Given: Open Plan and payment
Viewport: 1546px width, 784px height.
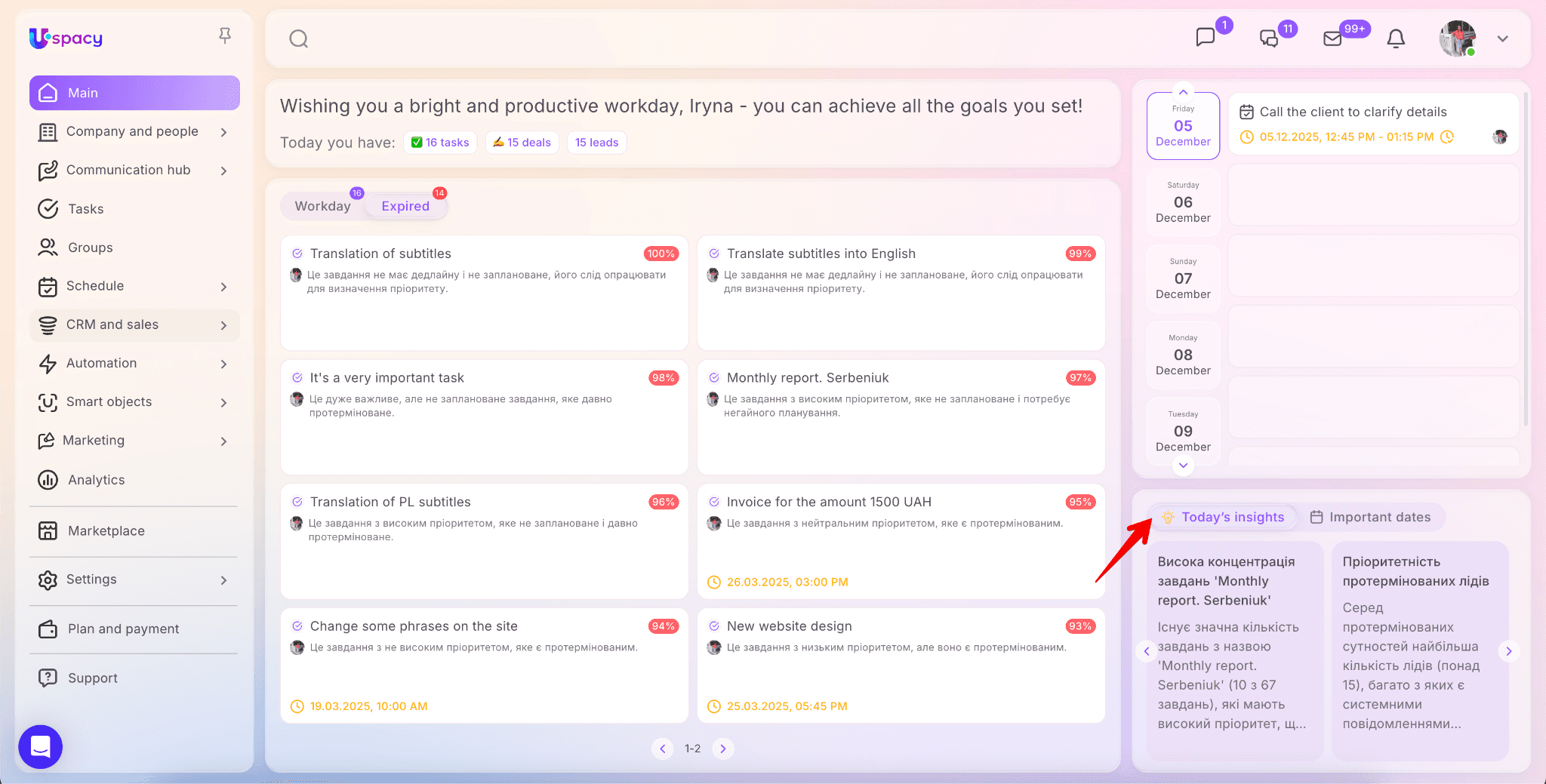Looking at the screenshot, I should [x=134, y=629].
